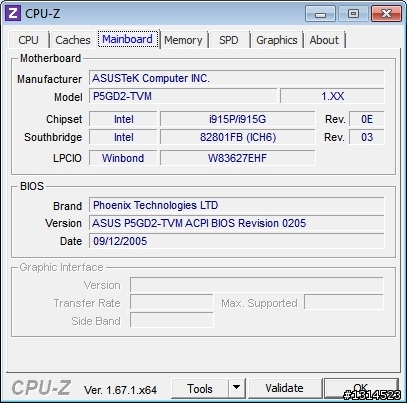407x403 pixels.
Task: Click LPCIO vendor Winbond
Action: (x=123, y=158)
